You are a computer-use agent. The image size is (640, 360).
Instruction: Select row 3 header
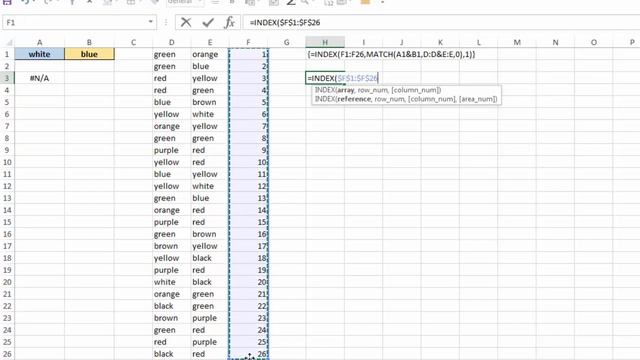point(7,78)
